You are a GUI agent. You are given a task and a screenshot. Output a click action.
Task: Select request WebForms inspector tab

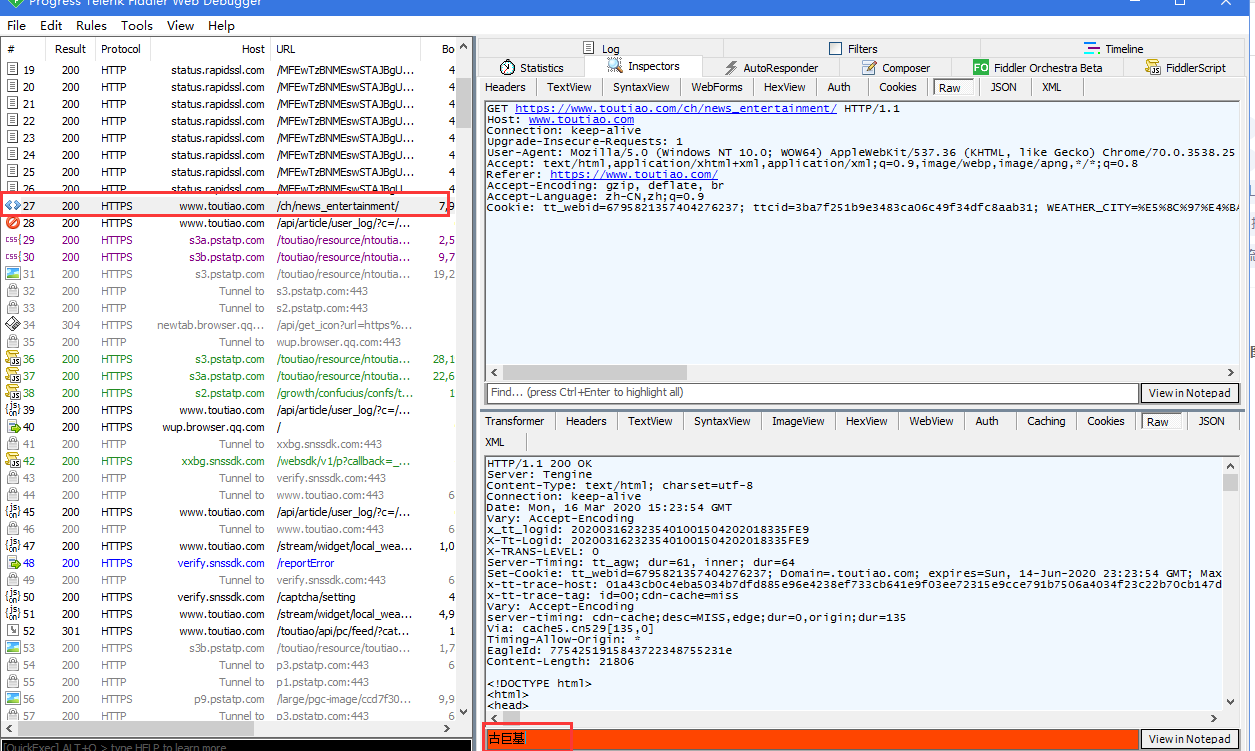[x=717, y=87]
